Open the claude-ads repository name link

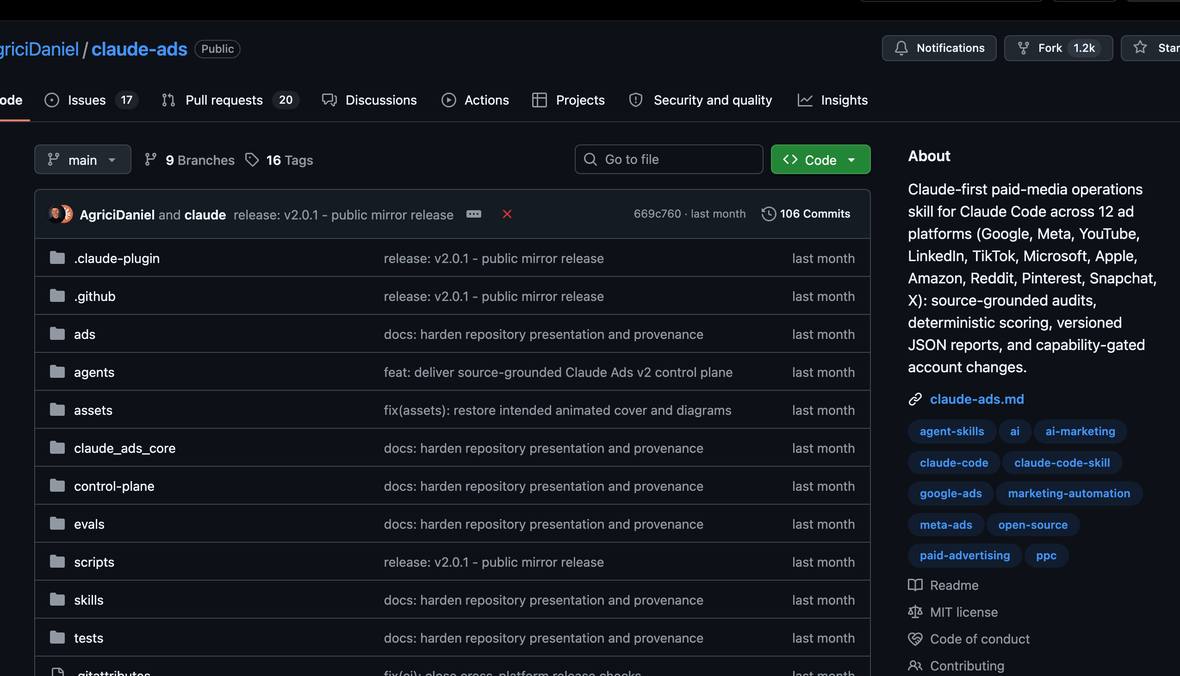[139, 49]
